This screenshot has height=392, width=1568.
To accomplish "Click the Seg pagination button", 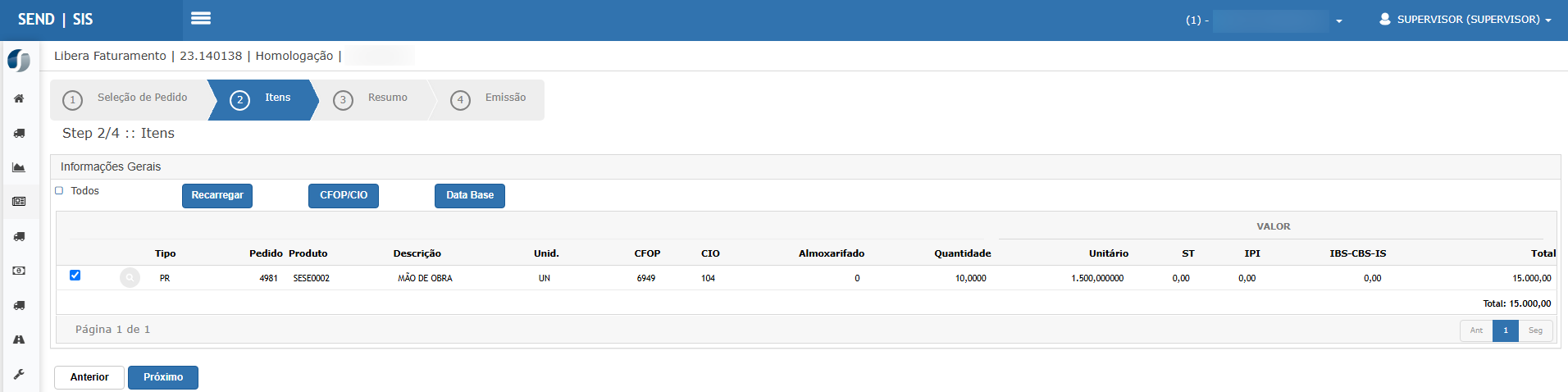I will pos(1535,330).
